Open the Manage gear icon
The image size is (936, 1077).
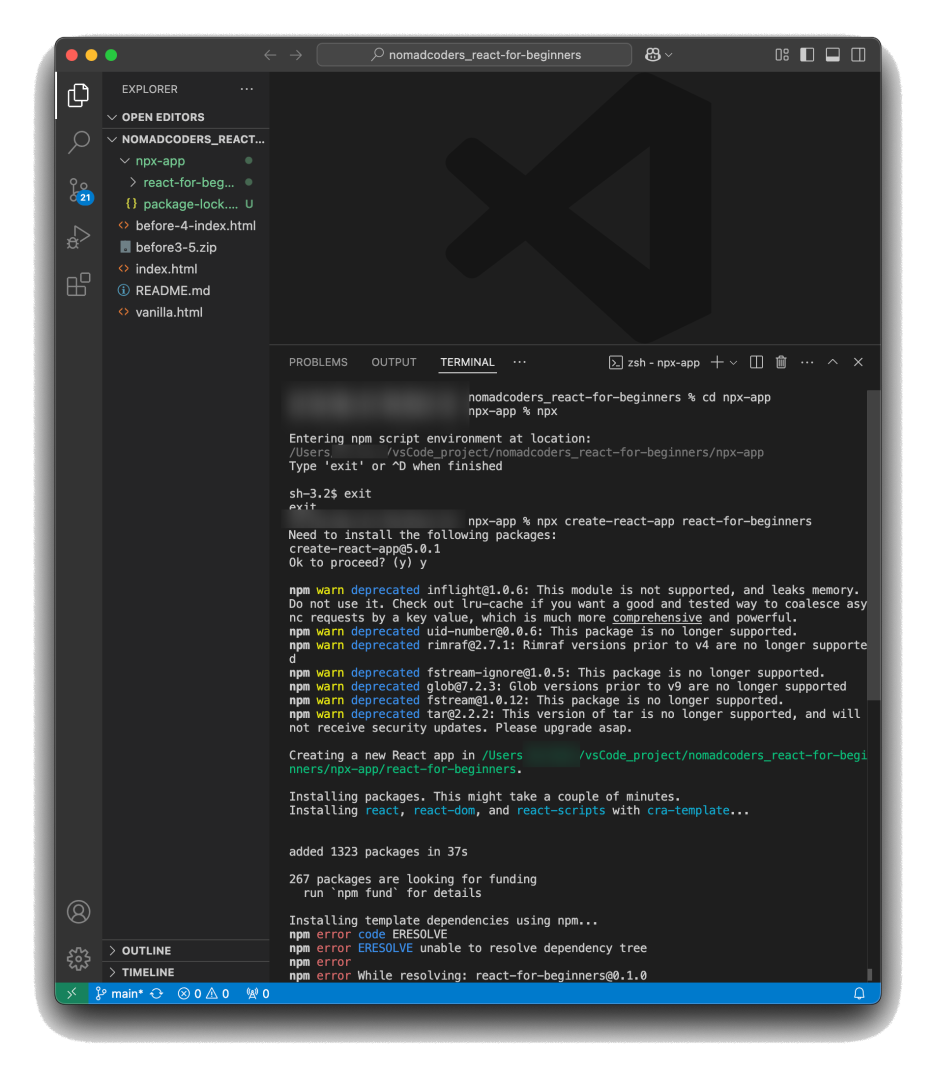point(78,958)
